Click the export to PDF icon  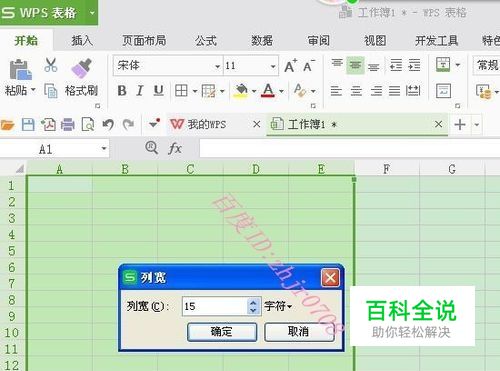(x=48, y=125)
